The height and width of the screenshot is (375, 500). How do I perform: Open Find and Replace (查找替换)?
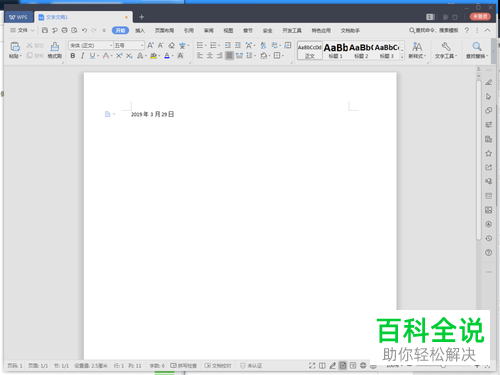tap(477, 50)
